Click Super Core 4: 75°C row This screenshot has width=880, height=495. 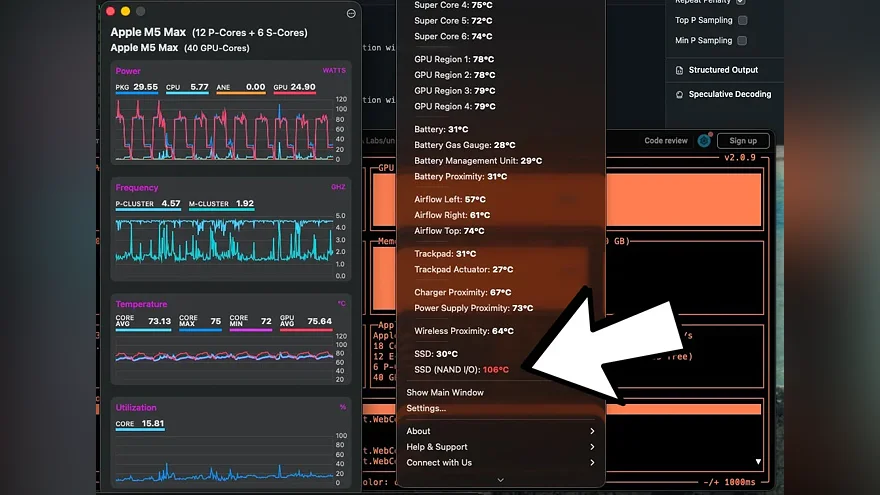pyautogui.click(x=453, y=5)
